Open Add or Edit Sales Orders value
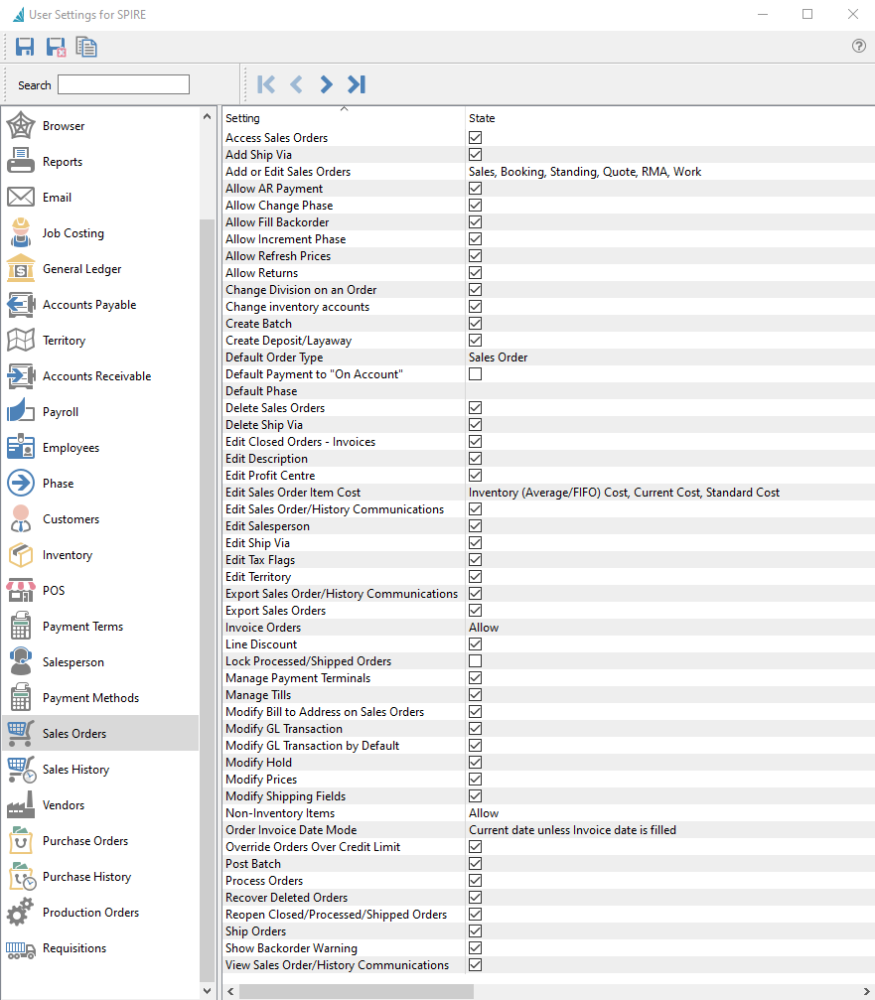 pos(585,172)
